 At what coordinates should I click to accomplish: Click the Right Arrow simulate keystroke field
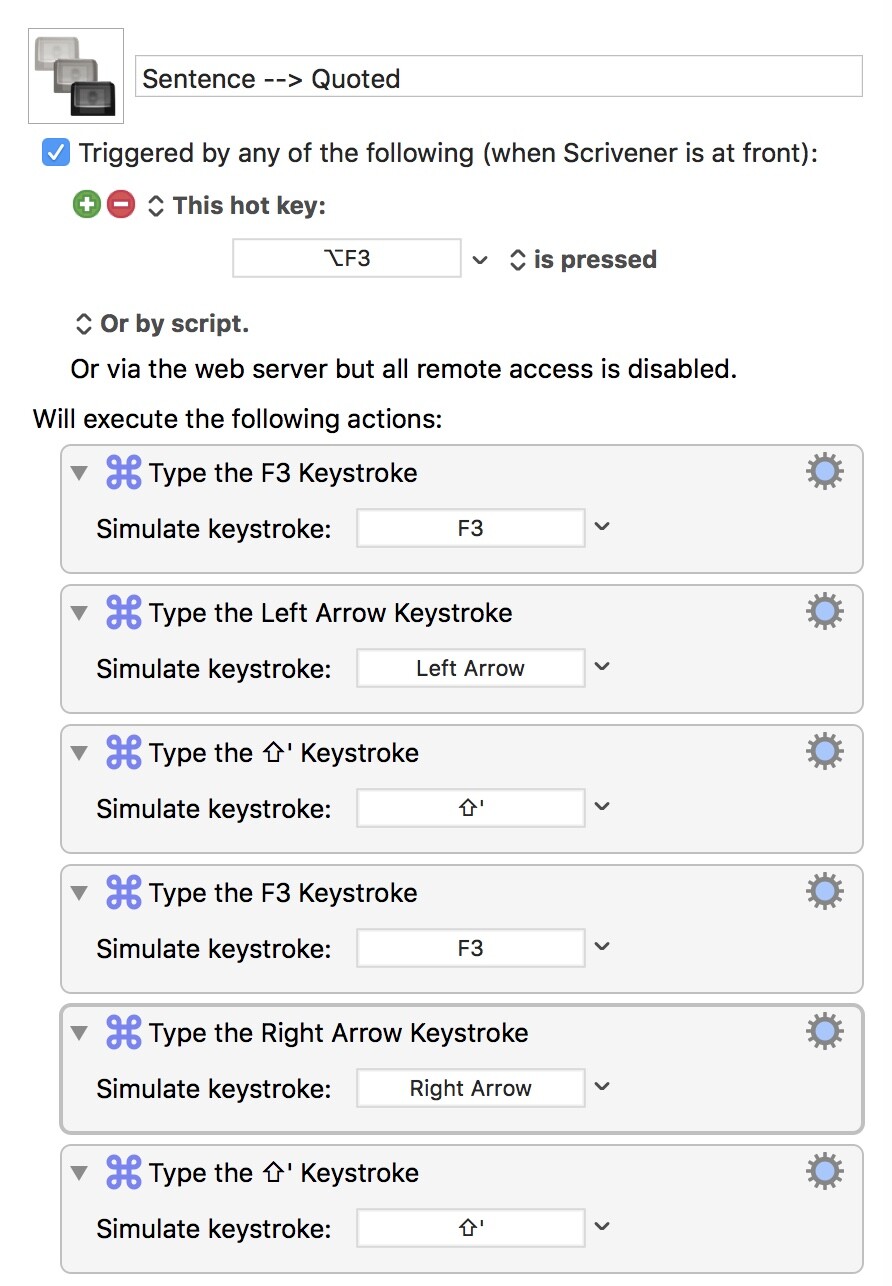tap(470, 1088)
